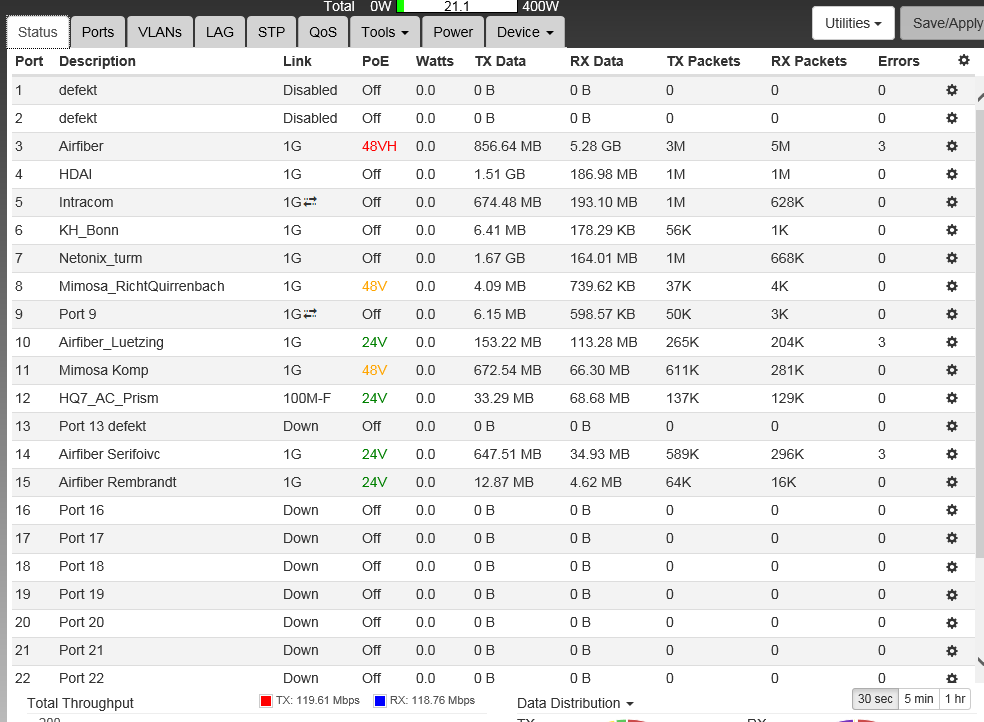The height and width of the screenshot is (722, 984).
Task: Open the Tools dropdown menu
Action: 385,32
